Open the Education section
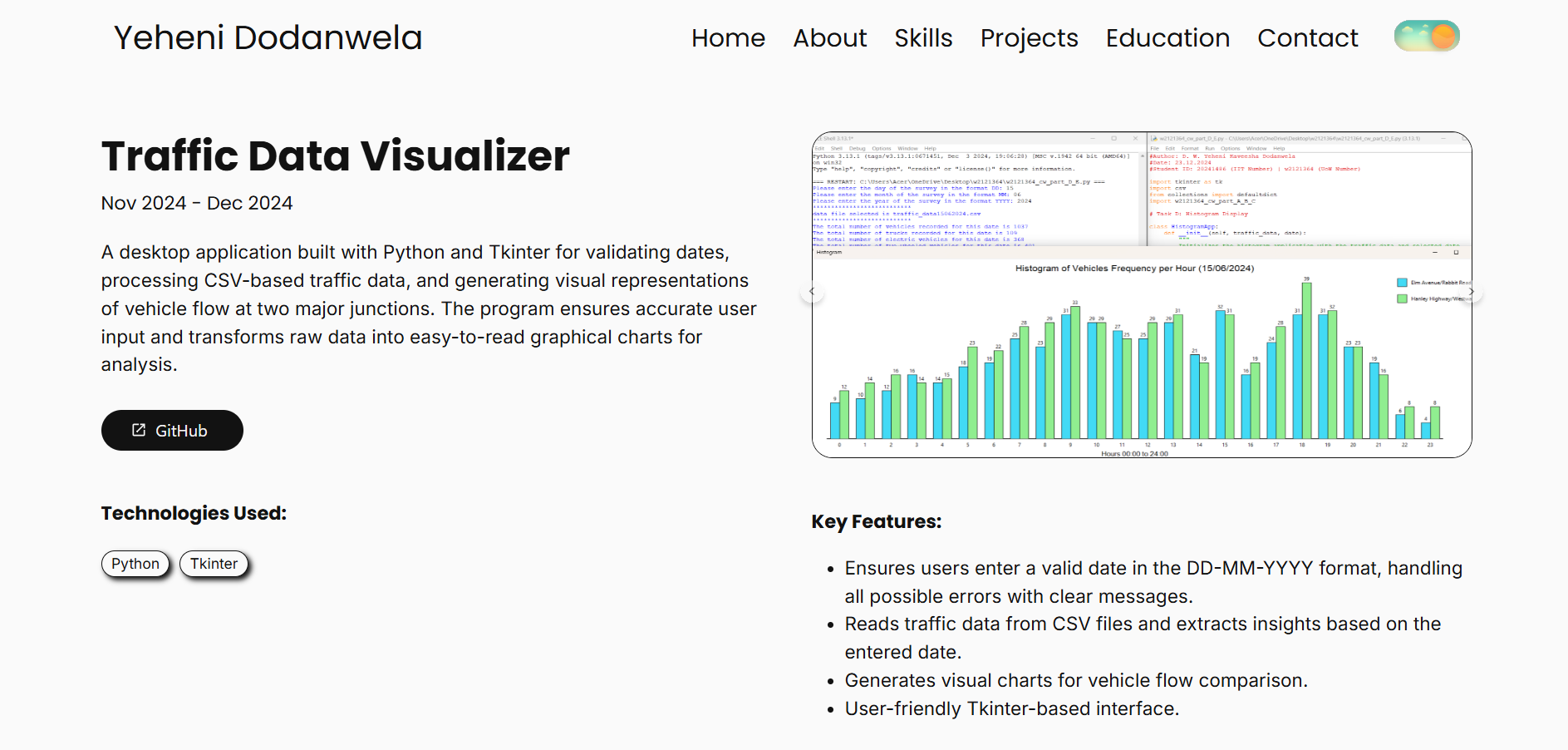The height and width of the screenshot is (750, 1568). click(x=1167, y=38)
